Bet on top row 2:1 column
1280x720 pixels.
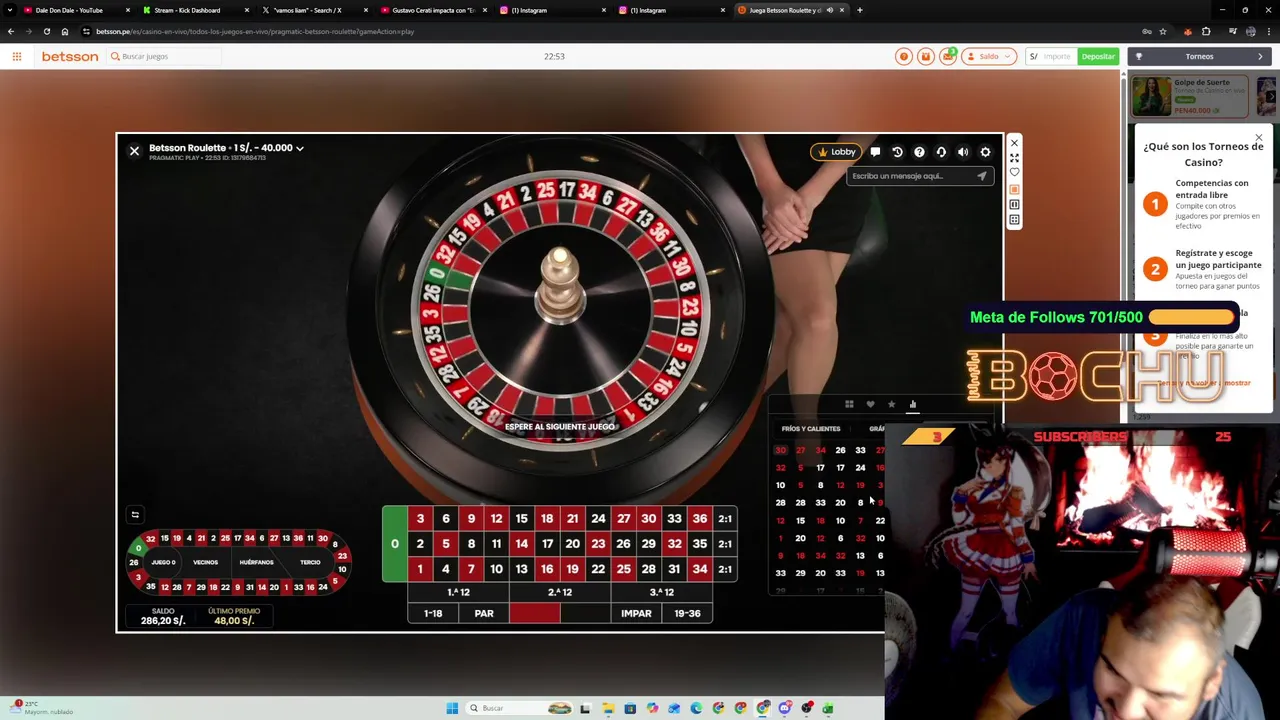pos(725,519)
